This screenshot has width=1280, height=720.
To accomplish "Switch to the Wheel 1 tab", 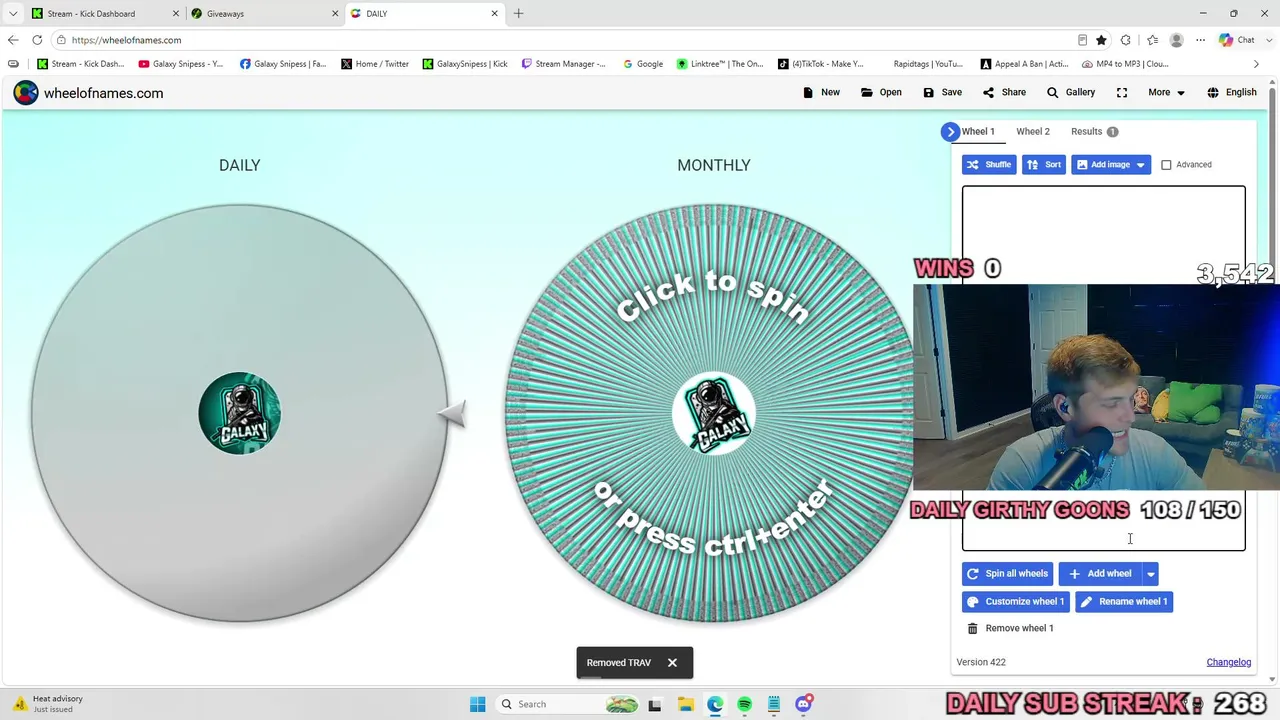I will point(978,132).
